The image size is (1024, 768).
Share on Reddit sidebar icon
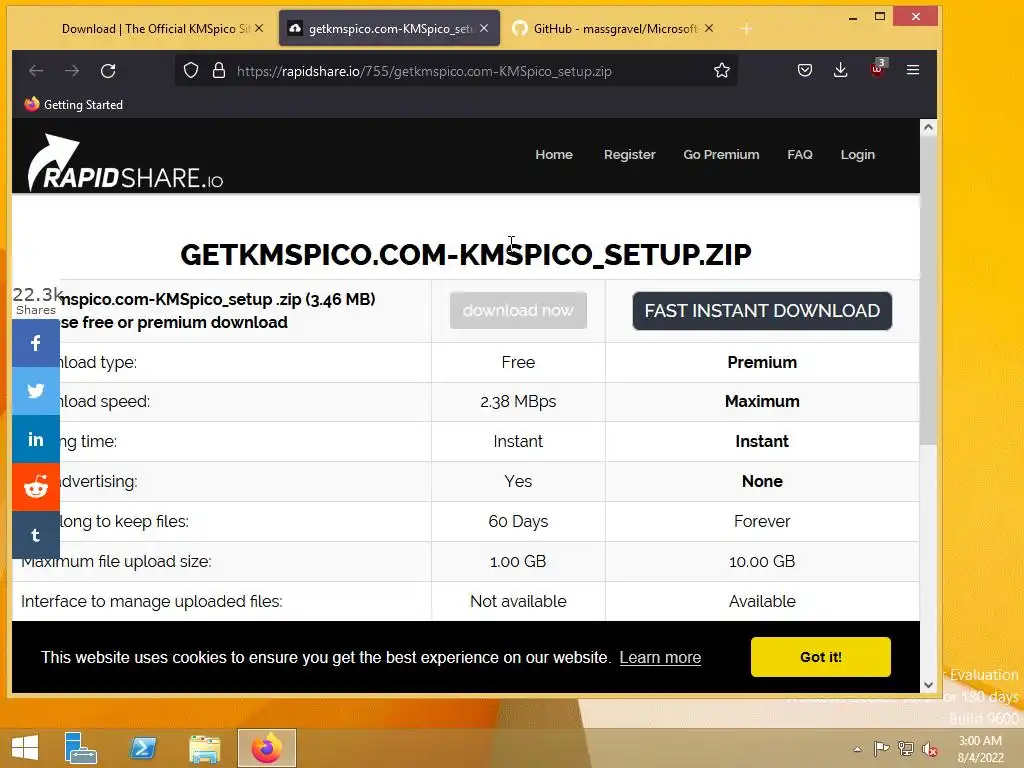pos(35,487)
